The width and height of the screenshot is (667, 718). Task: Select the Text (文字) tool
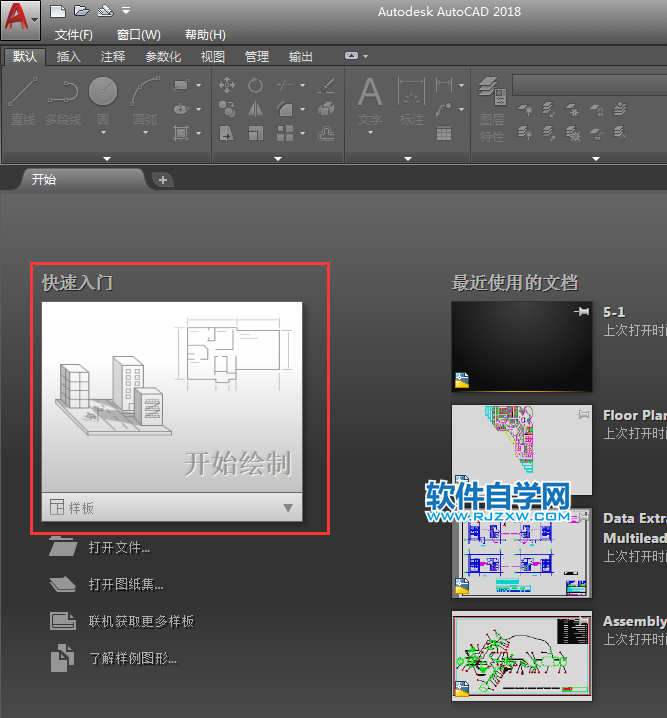pyautogui.click(x=370, y=101)
